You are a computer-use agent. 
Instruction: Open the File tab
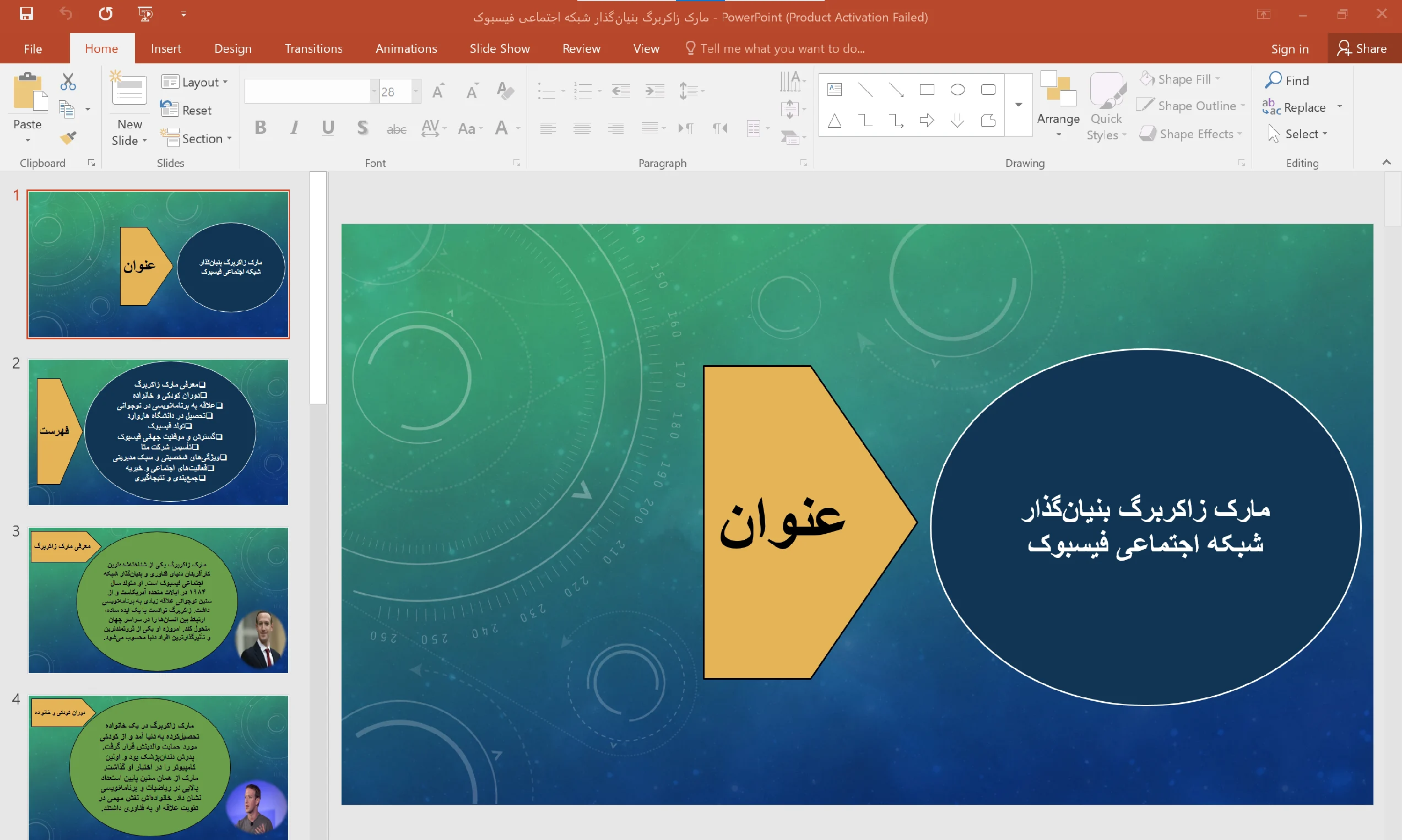point(33,48)
